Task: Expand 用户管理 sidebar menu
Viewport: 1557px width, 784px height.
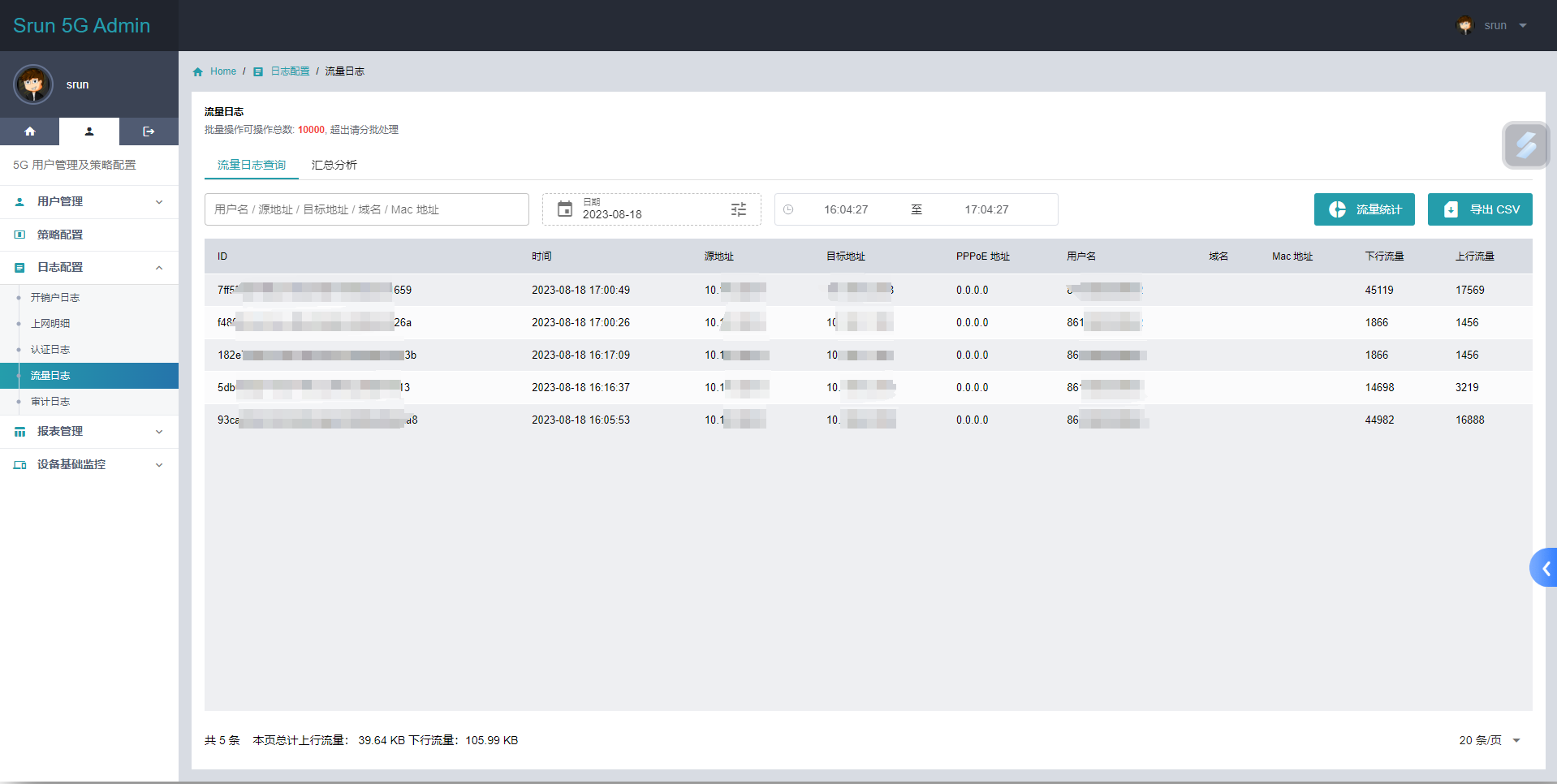Action: coord(89,201)
